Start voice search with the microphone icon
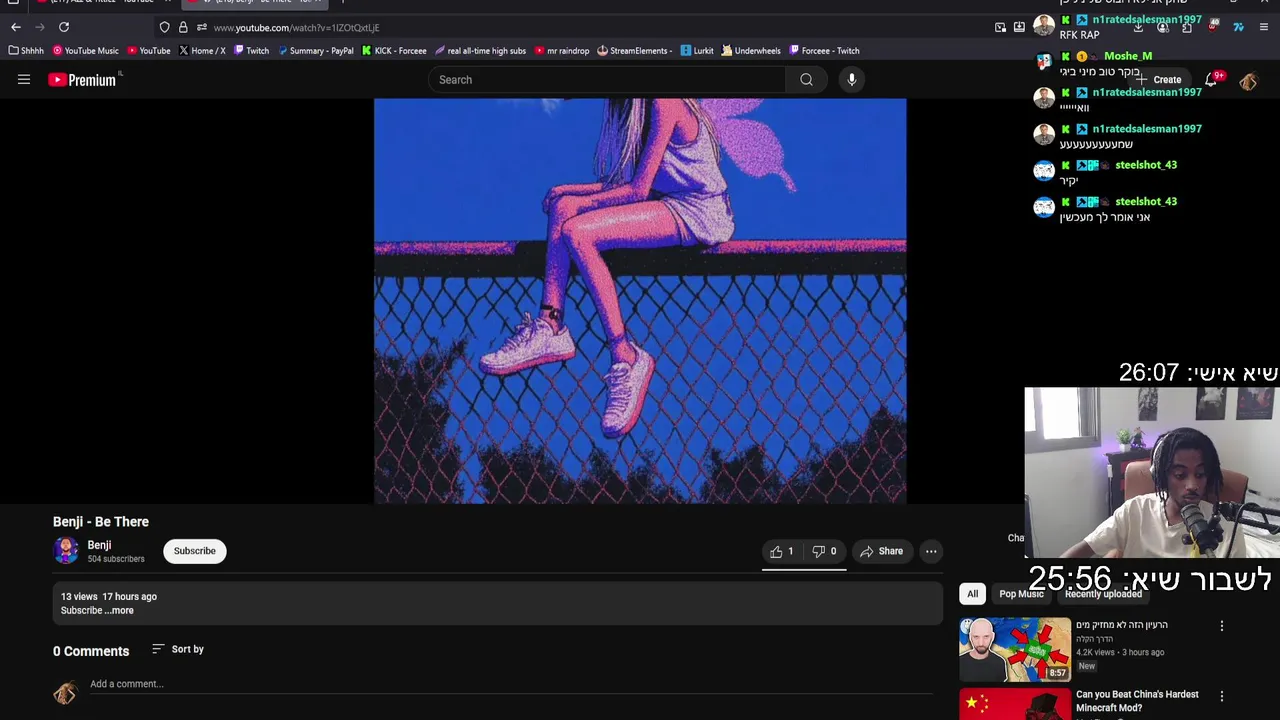 (852, 80)
